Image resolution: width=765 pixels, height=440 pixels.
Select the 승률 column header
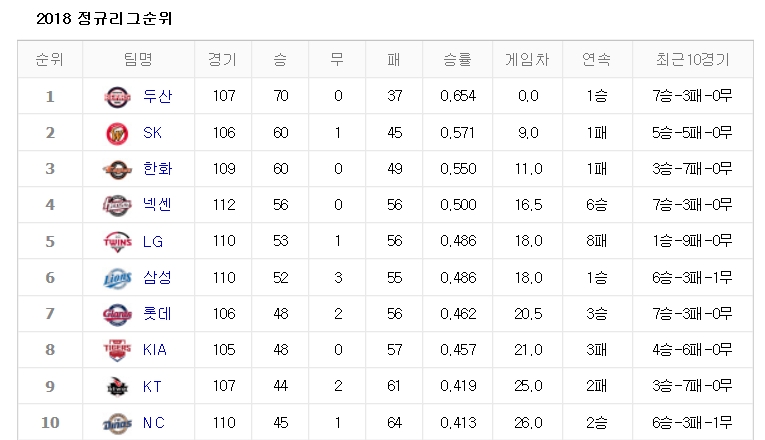pos(457,60)
